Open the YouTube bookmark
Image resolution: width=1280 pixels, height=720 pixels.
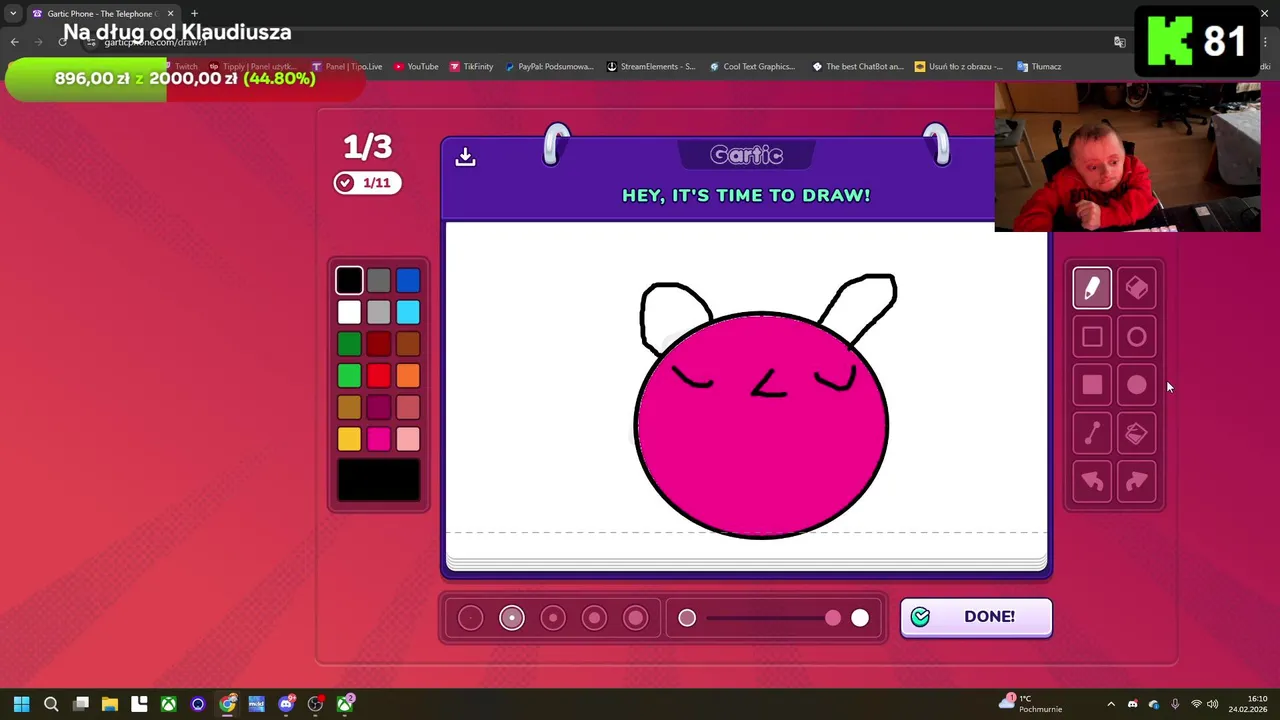click(x=416, y=67)
